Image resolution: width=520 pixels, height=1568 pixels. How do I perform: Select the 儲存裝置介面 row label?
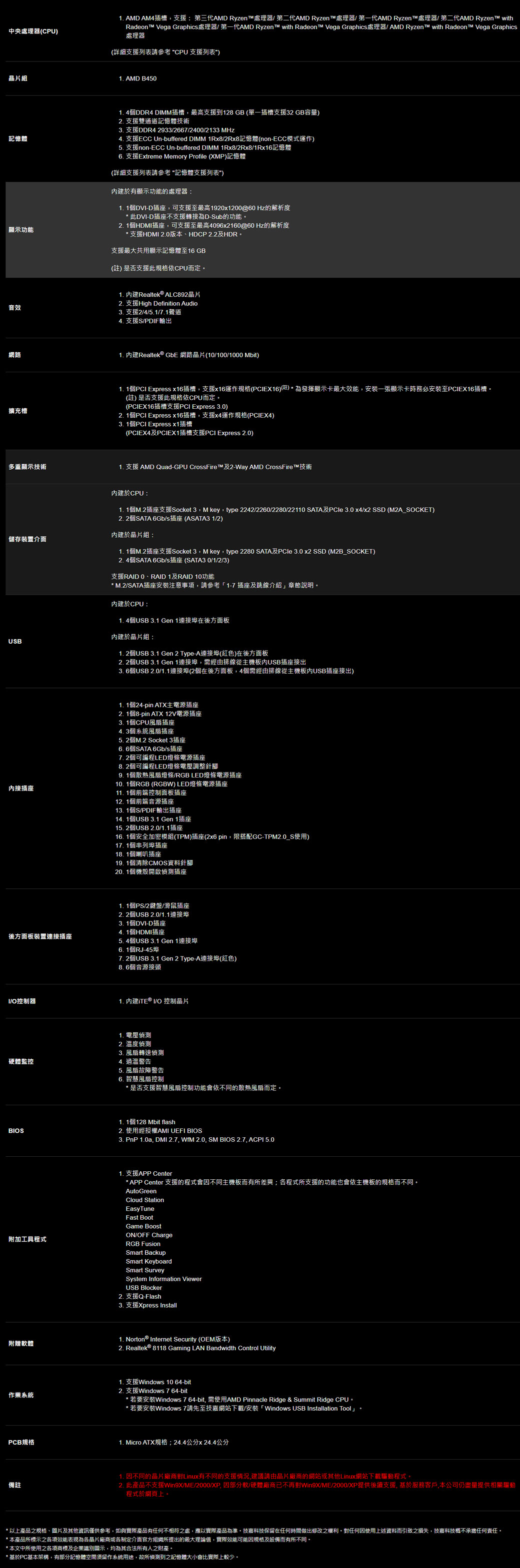click(x=27, y=539)
